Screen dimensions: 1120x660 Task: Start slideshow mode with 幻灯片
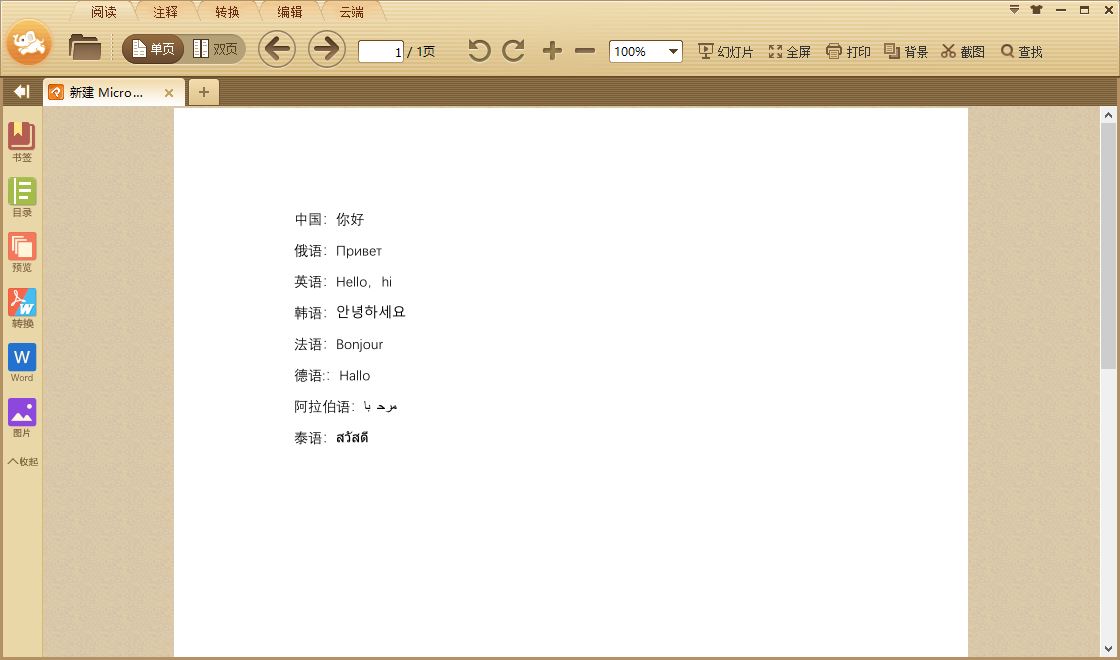tap(725, 51)
